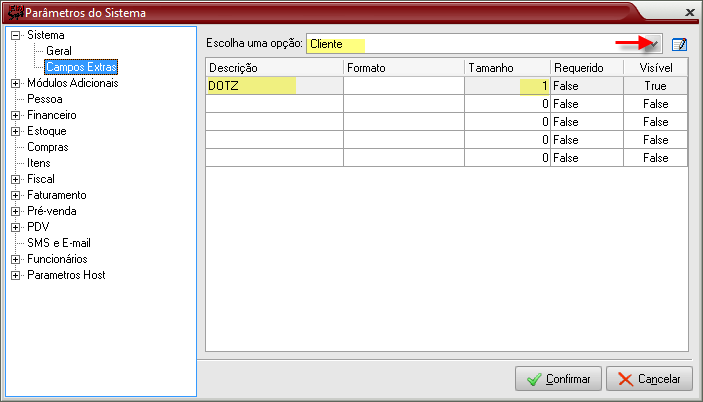The height and width of the screenshot is (402, 703).
Task: Select Parametros Host label in tree
Action: (66, 275)
